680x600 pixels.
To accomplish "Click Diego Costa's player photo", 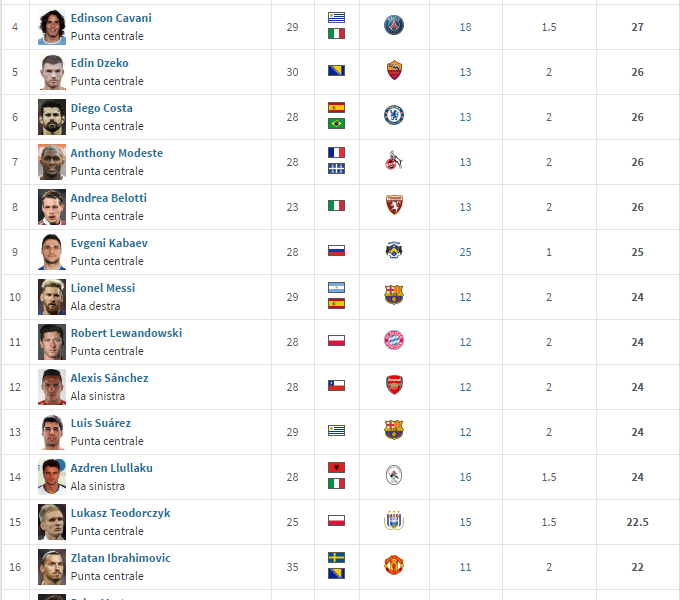I will 52,116.
